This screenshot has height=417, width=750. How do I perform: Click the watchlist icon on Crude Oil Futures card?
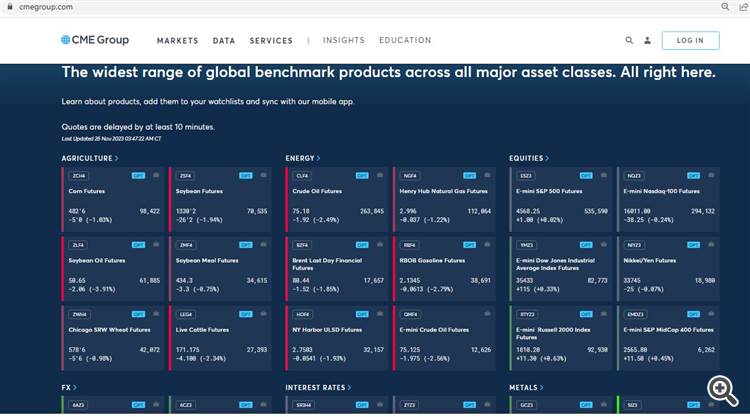pyautogui.click(x=378, y=175)
